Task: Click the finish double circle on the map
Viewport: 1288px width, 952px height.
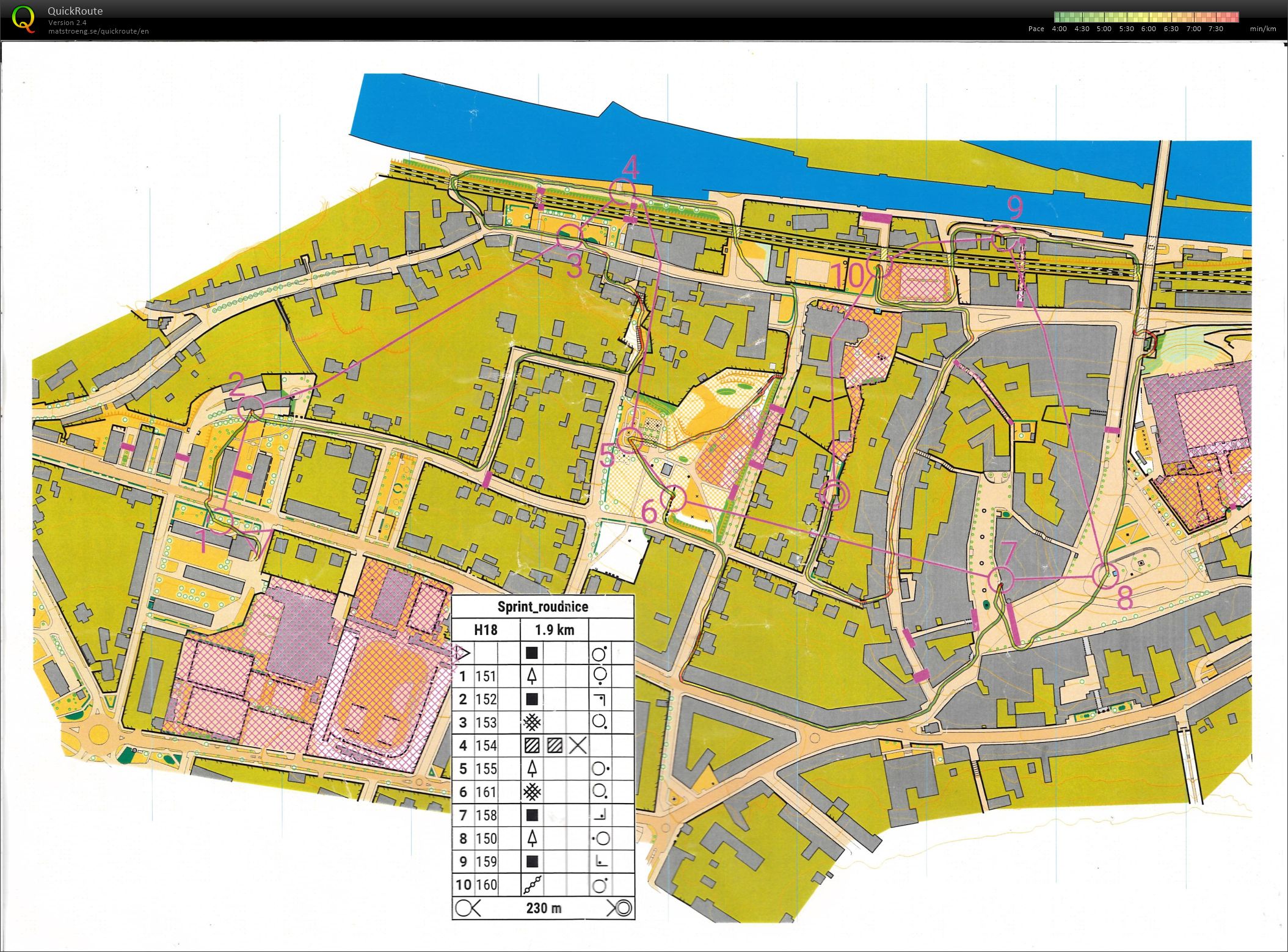Action: click(x=834, y=495)
